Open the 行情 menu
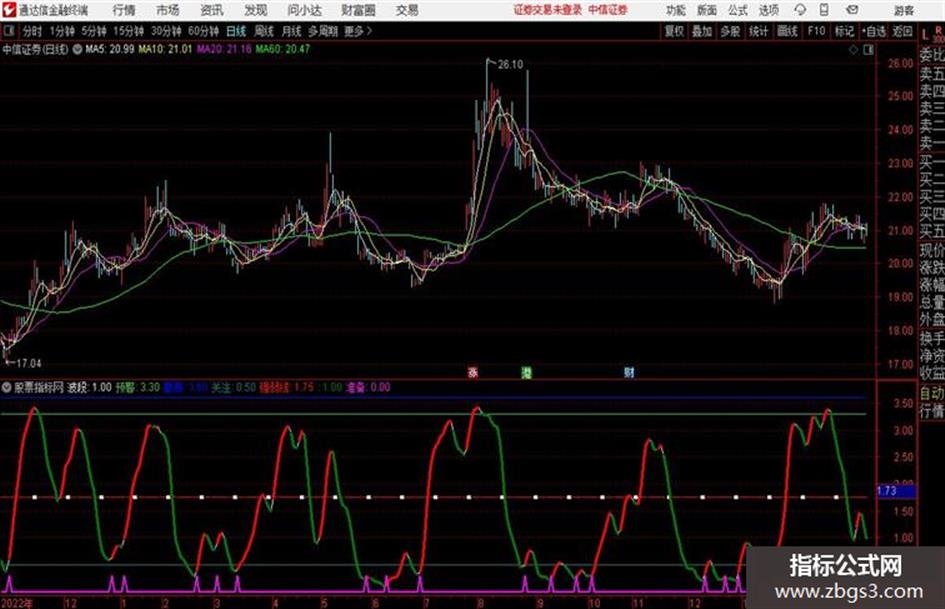945x609 pixels. [x=124, y=10]
